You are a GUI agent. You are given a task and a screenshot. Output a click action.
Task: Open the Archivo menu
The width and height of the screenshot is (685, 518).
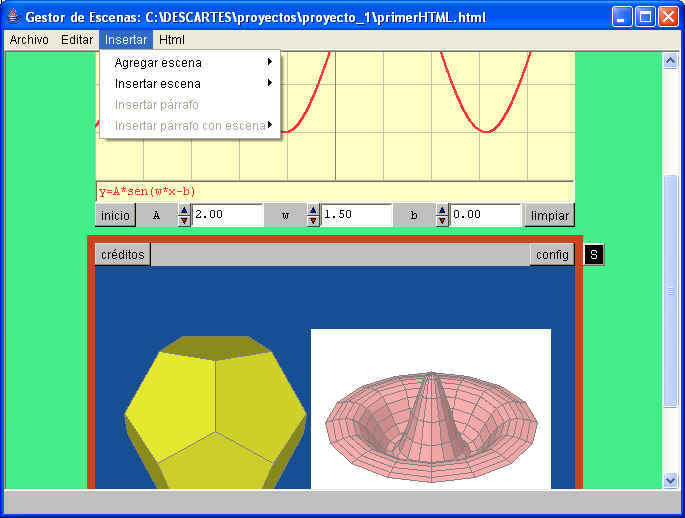29,40
